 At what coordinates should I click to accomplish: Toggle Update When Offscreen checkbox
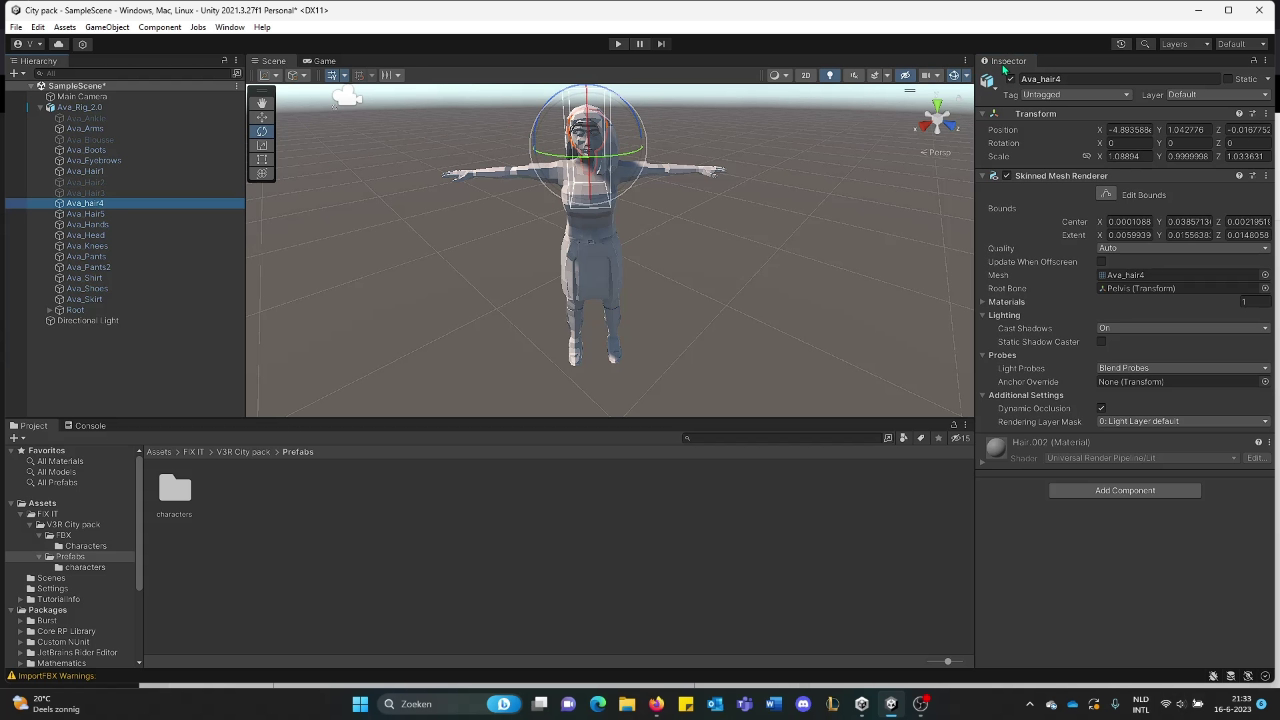click(x=1102, y=262)
